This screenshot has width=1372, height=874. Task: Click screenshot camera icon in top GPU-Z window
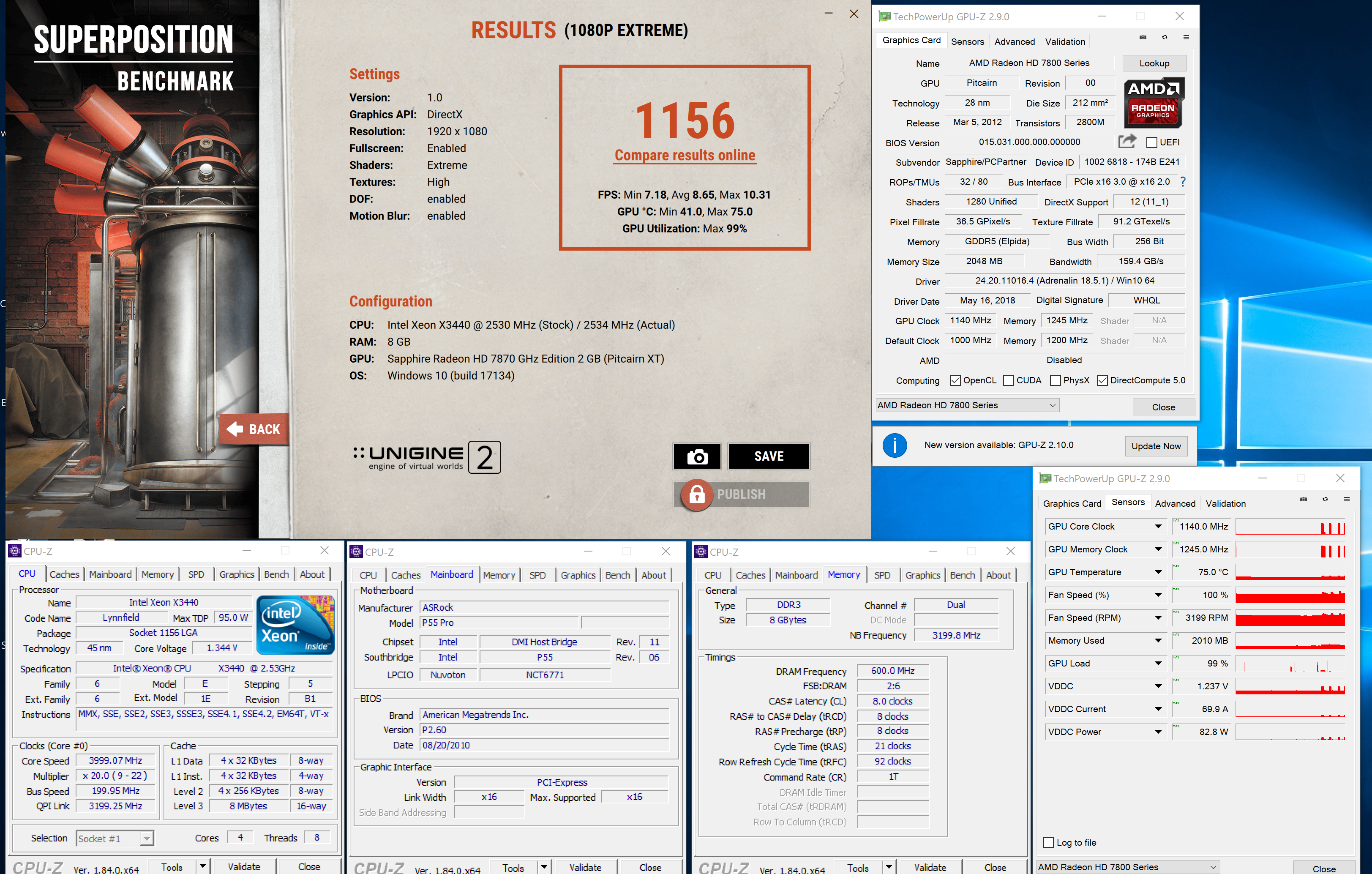click(x=1143, y=38)
